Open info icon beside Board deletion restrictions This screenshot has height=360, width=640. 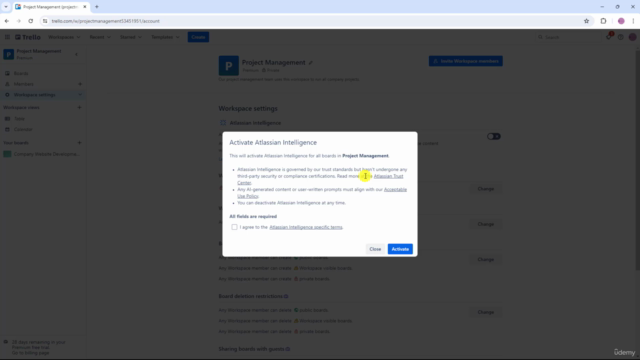coord(286,296)
